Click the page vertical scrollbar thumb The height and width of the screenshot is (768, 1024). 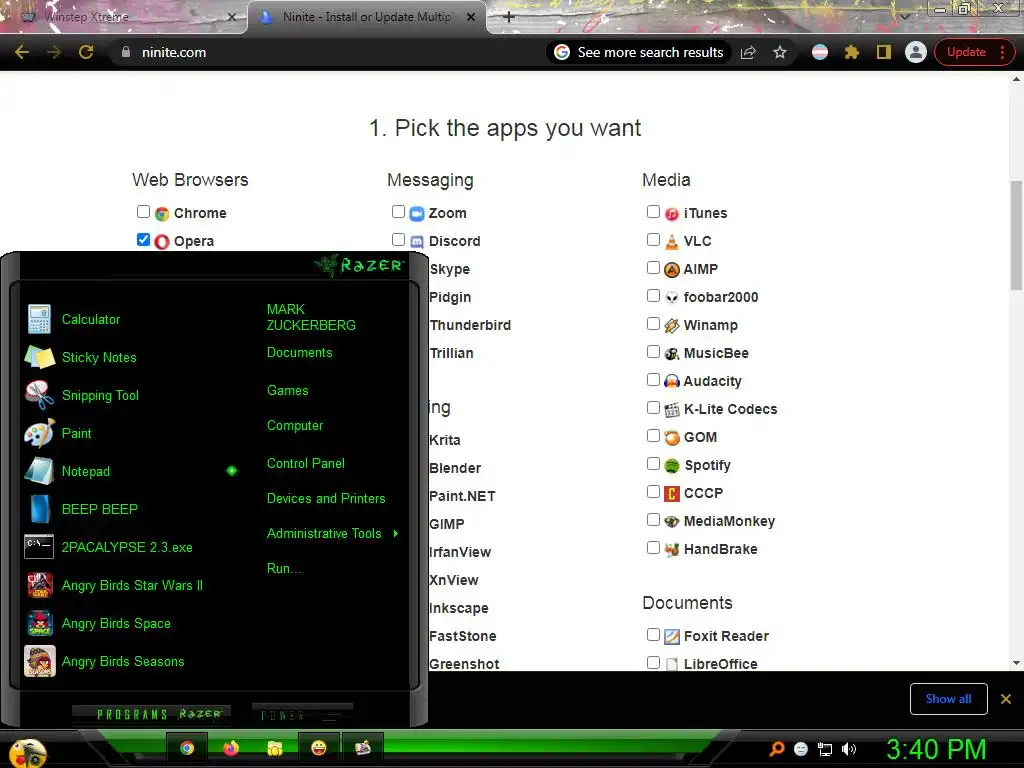(x=1016, y=235)
